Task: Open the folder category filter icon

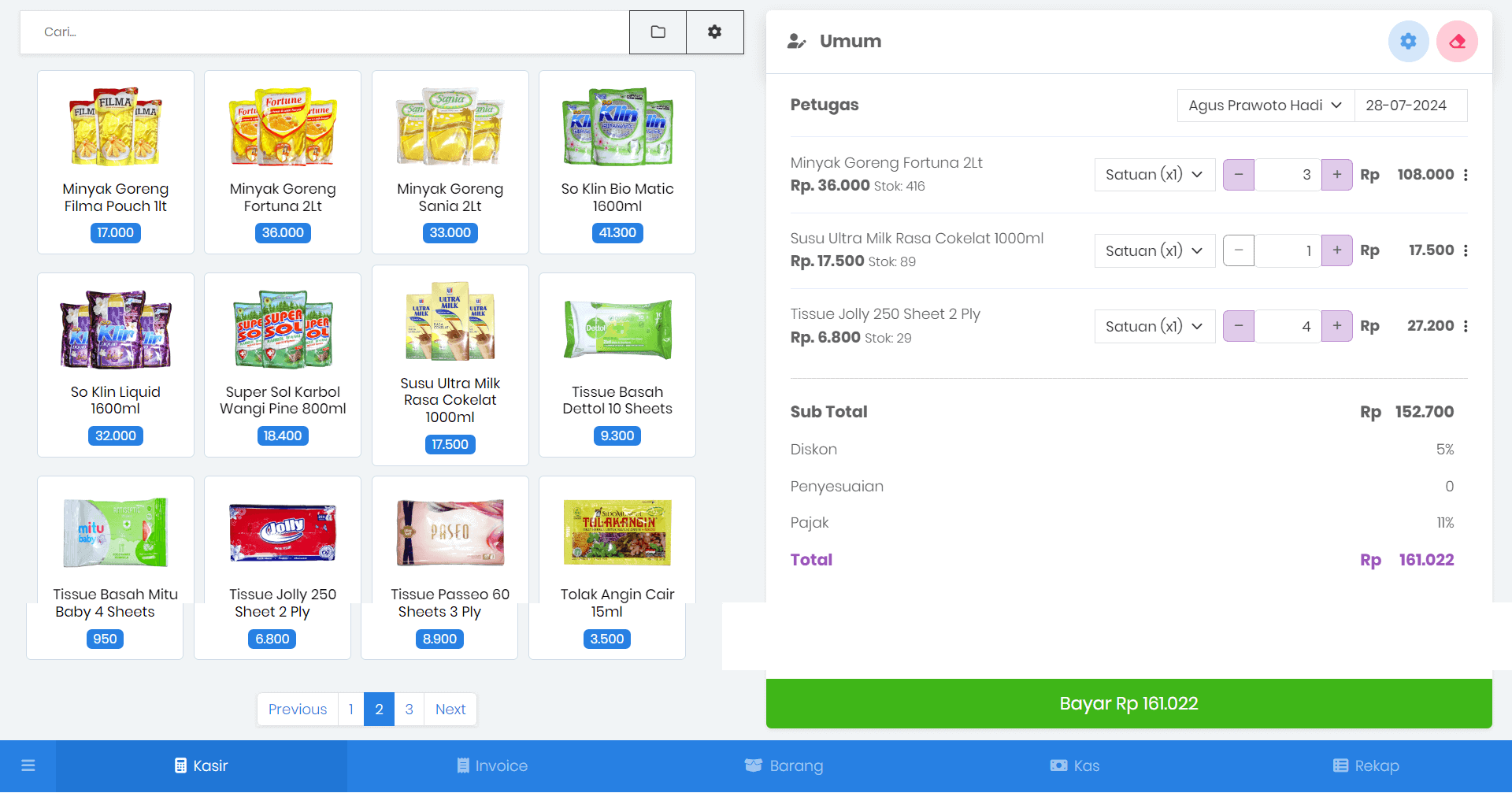Action: [658, 32]
